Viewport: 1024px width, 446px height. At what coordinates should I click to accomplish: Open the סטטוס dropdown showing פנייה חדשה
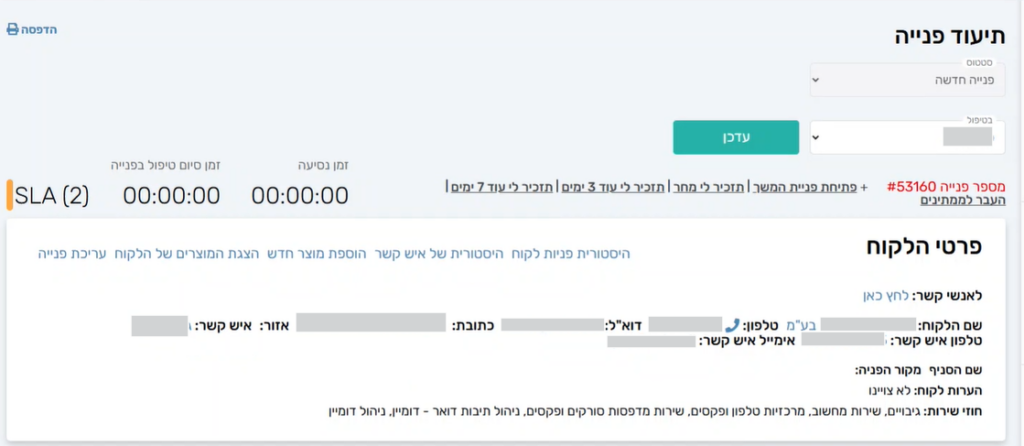[907, 80]
